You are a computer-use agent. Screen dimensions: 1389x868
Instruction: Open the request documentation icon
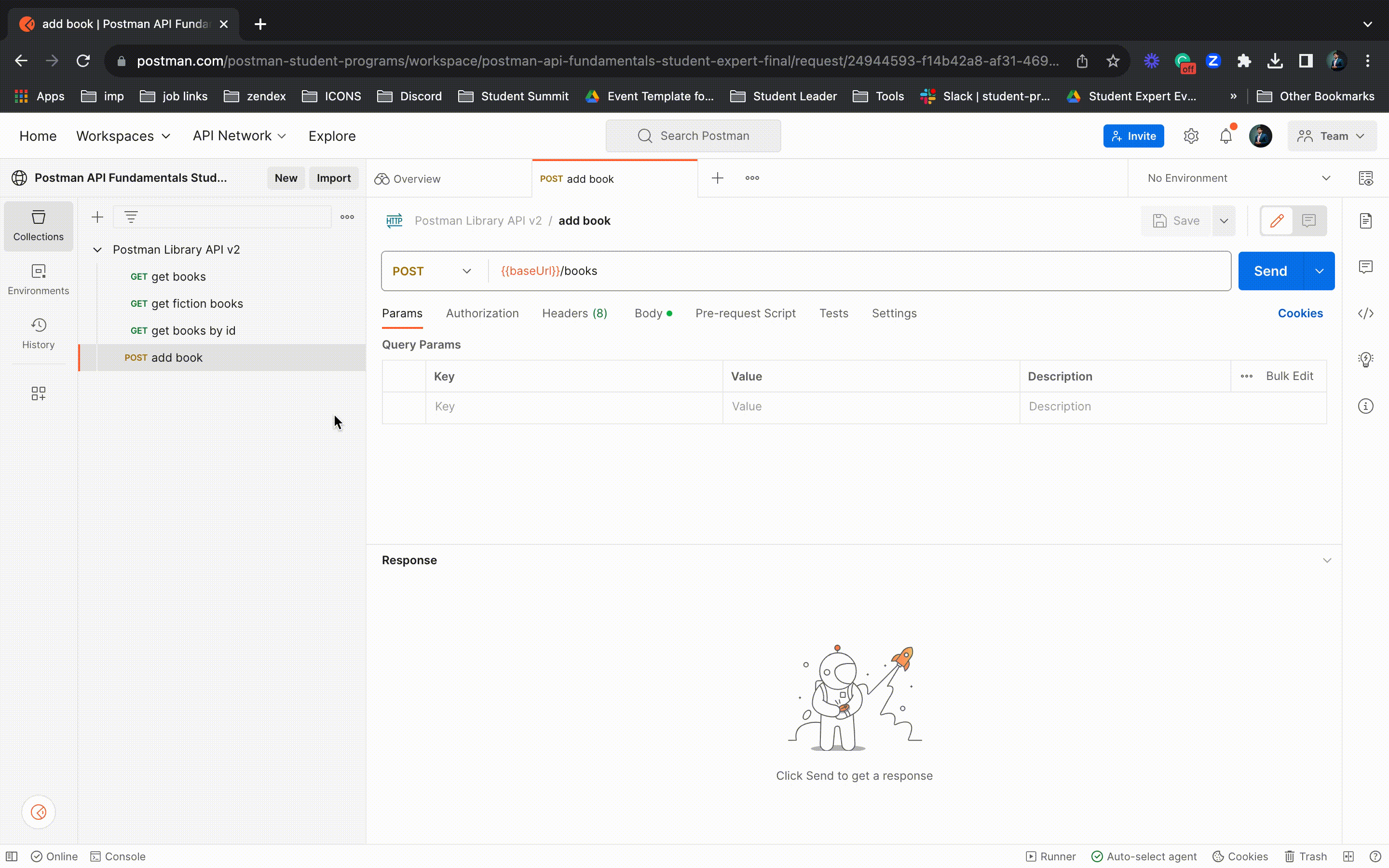coord(1365,221)
